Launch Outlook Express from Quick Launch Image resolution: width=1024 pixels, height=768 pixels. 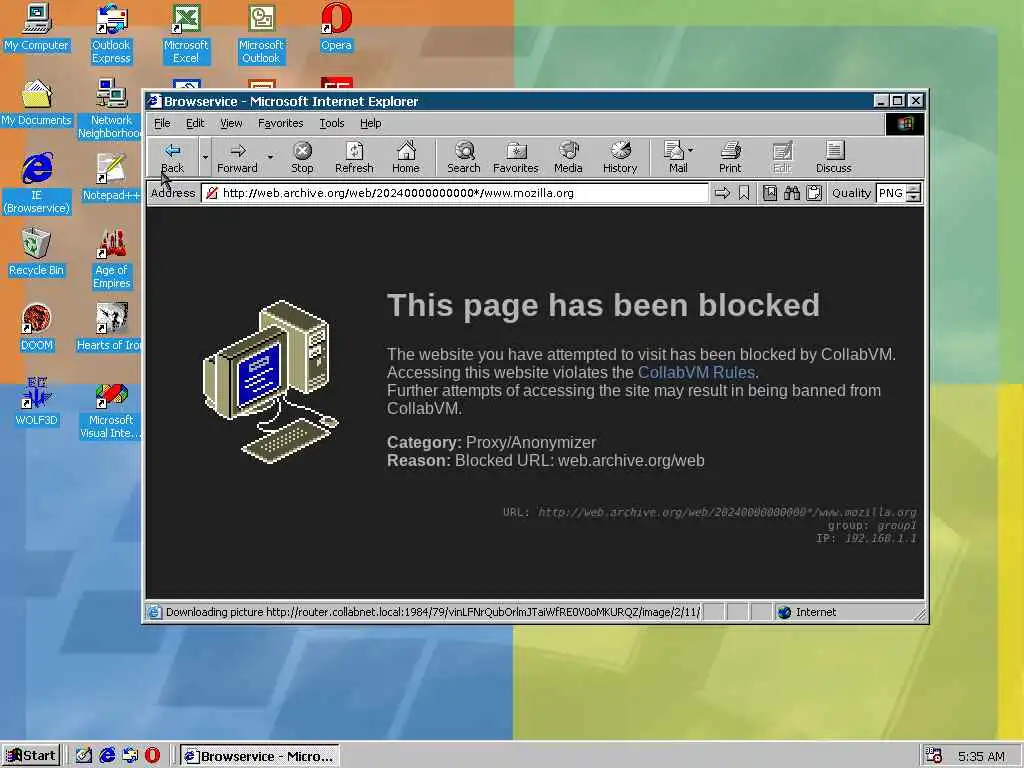pos(130,756)
